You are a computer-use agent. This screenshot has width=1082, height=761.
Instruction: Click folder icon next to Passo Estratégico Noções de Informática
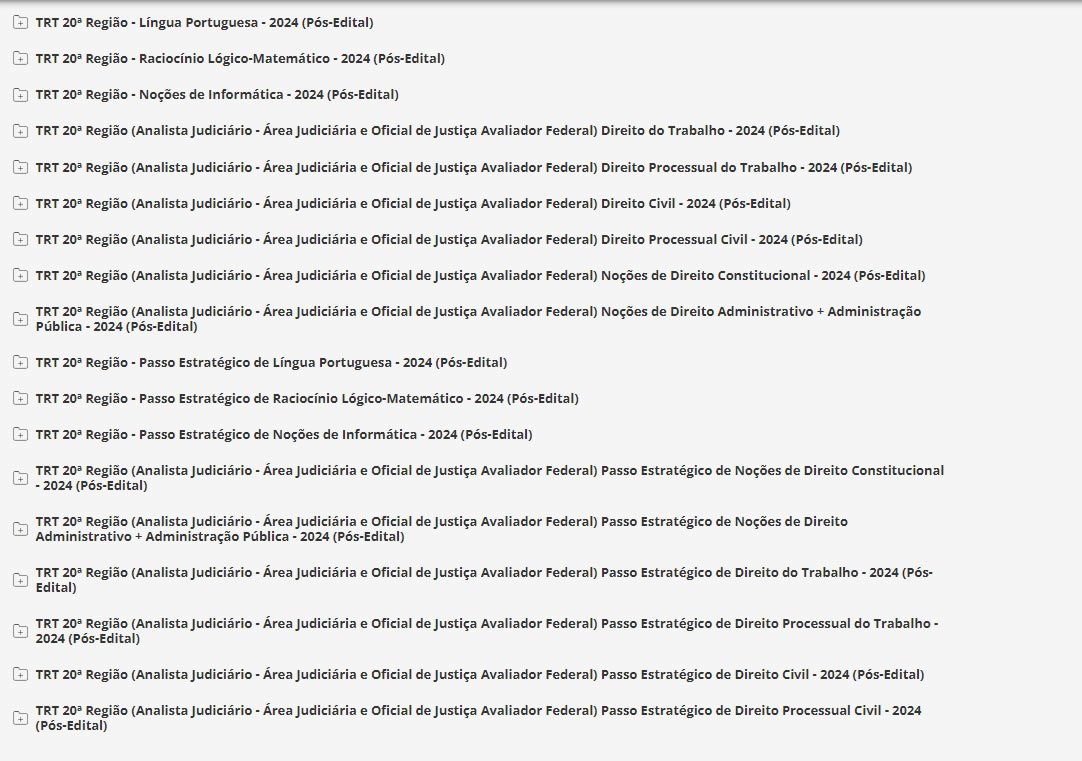coord(20,435)
